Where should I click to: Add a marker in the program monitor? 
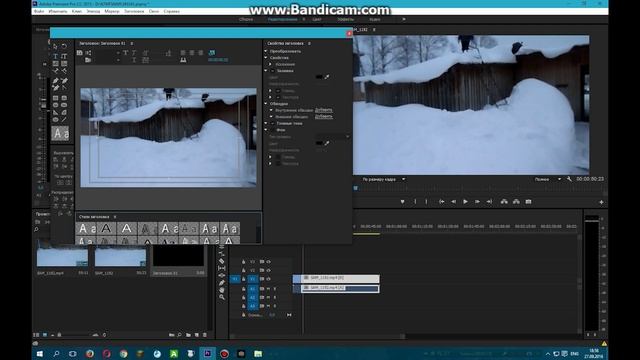(x=402, y=202)
